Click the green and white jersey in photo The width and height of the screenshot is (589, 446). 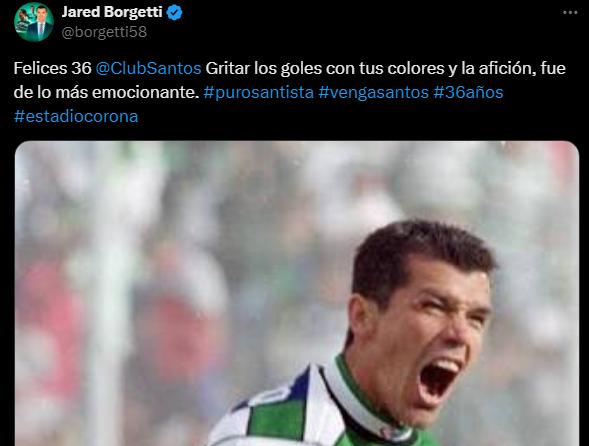(312, 410)
